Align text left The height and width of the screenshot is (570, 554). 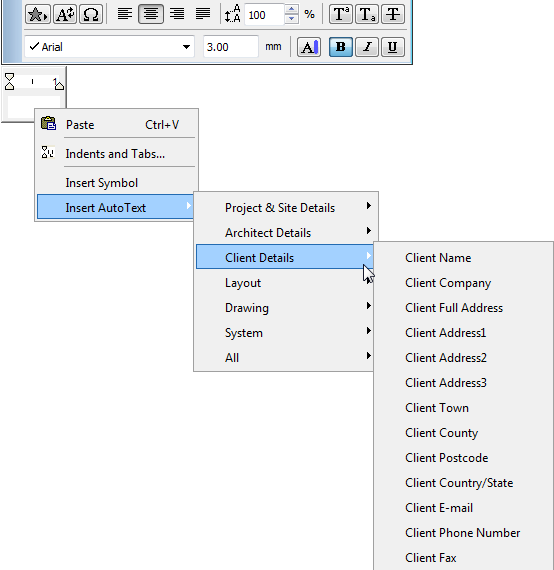click(x=125, y=14)
